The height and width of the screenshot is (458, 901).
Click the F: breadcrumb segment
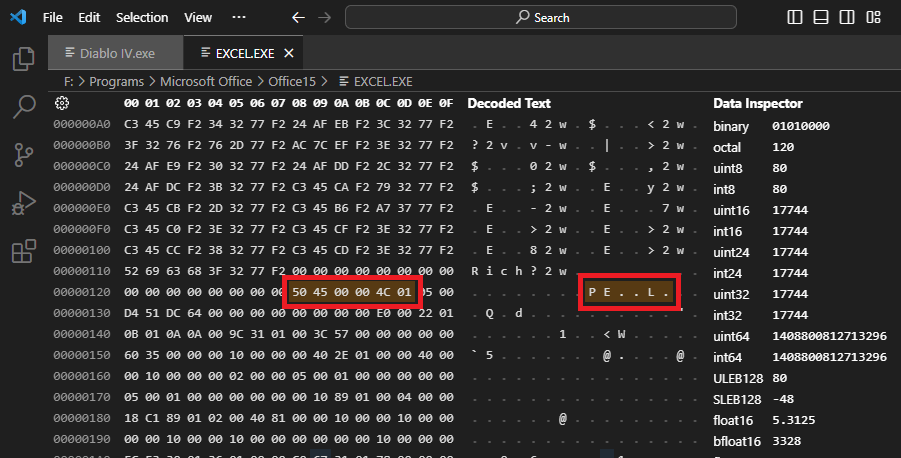coord(68,82)
